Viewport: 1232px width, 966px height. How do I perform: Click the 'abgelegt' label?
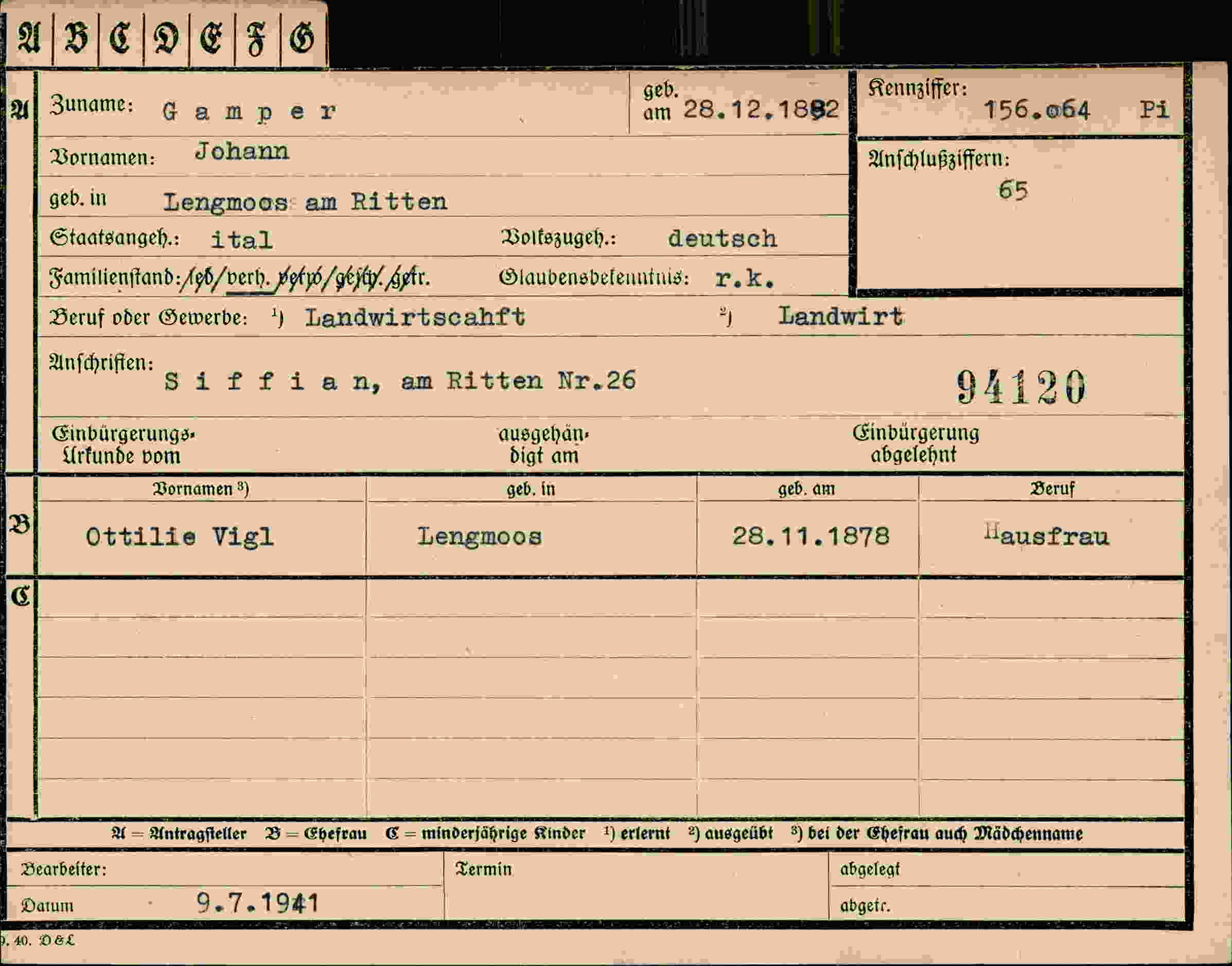(870, 869)
